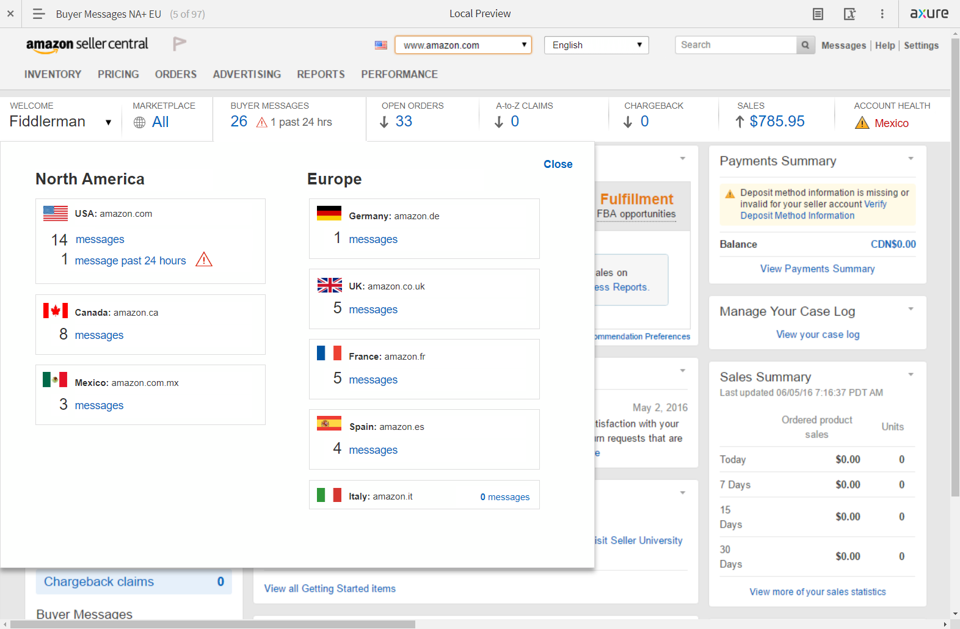The image size is (960, 629).
Task: Click the USA past-24-hours warning triangle
Action: (204, 260)
